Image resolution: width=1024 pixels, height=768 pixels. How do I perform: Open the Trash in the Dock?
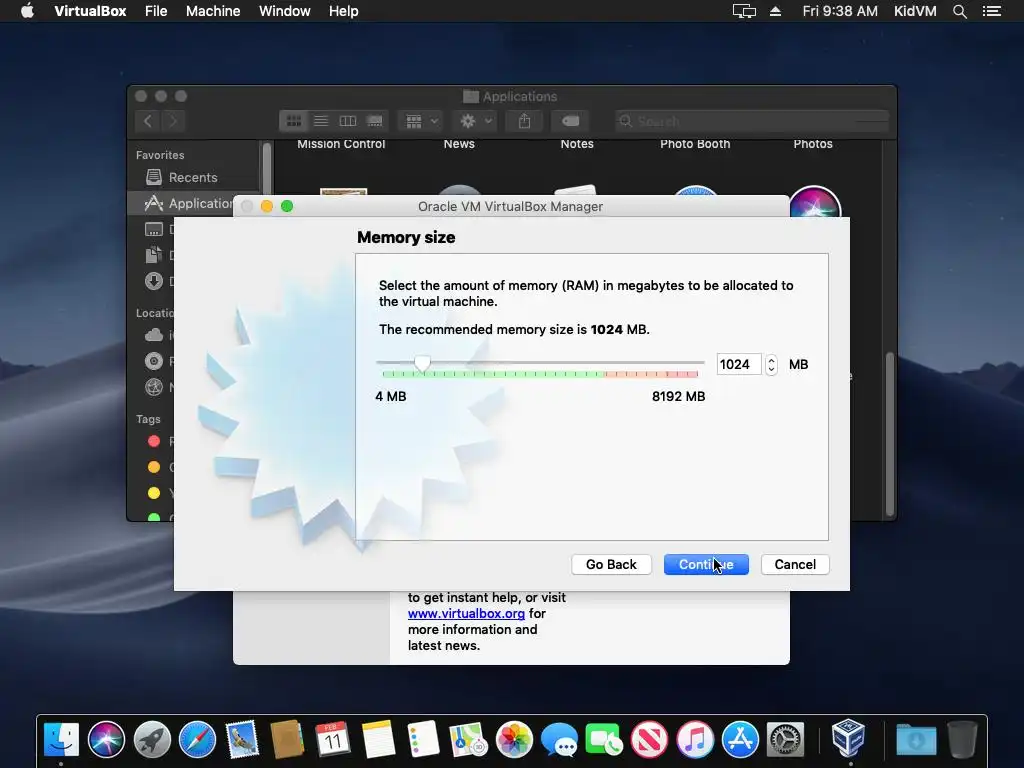962,740
